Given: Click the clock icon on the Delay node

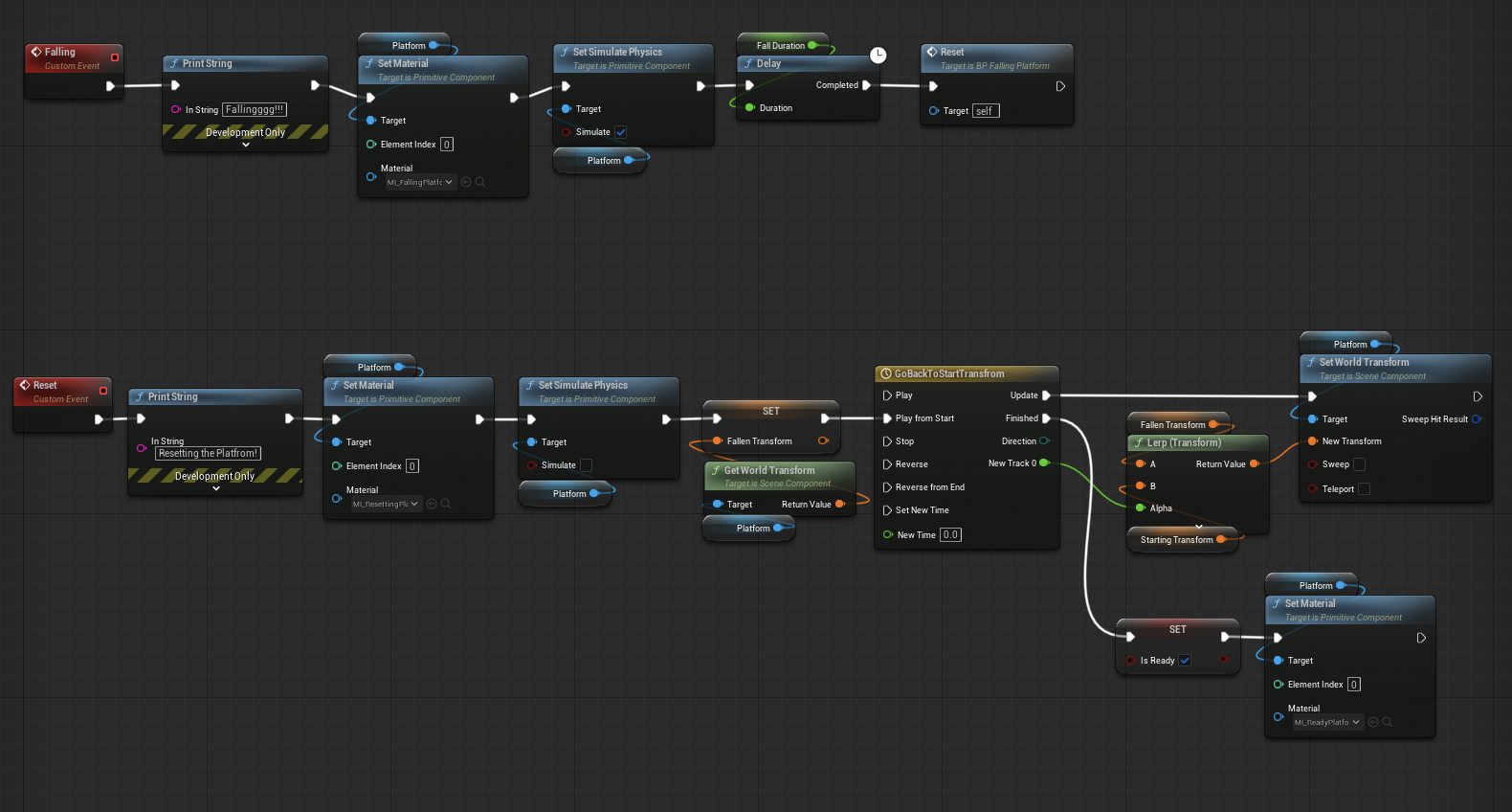Looking at the screenshot, I should pos(878,56).
